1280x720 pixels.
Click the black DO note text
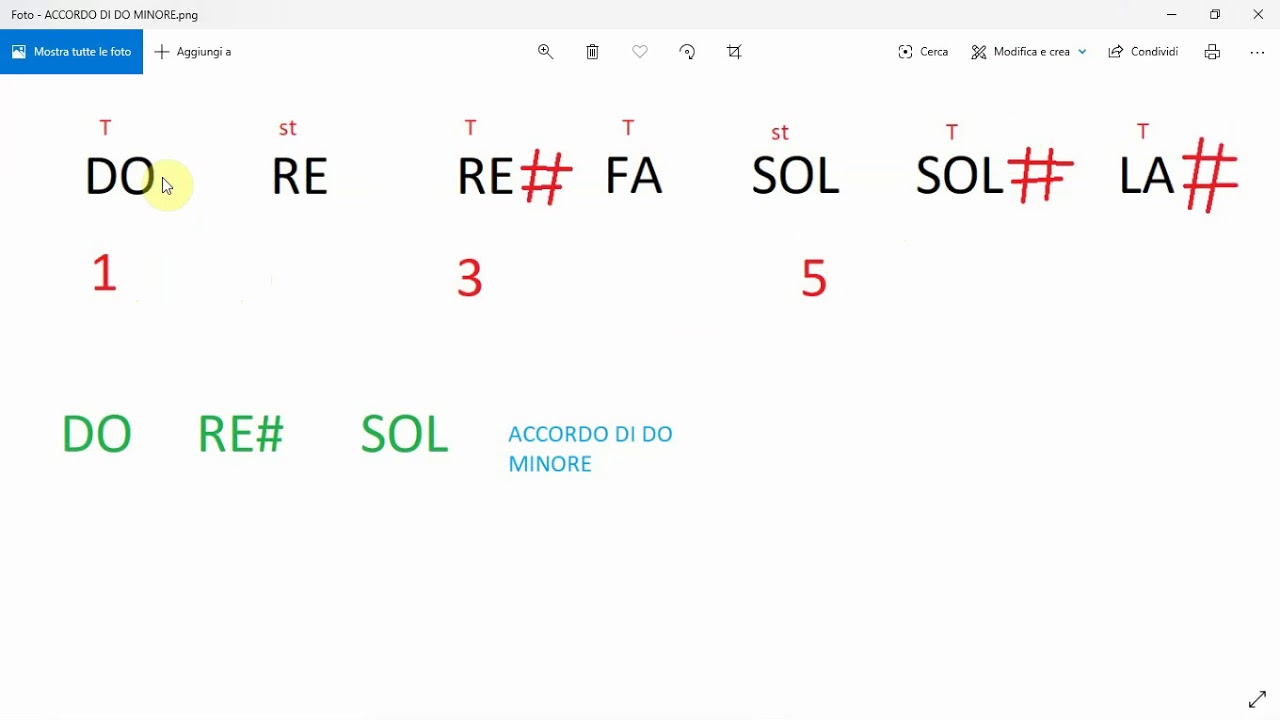[x=119, y=177]
